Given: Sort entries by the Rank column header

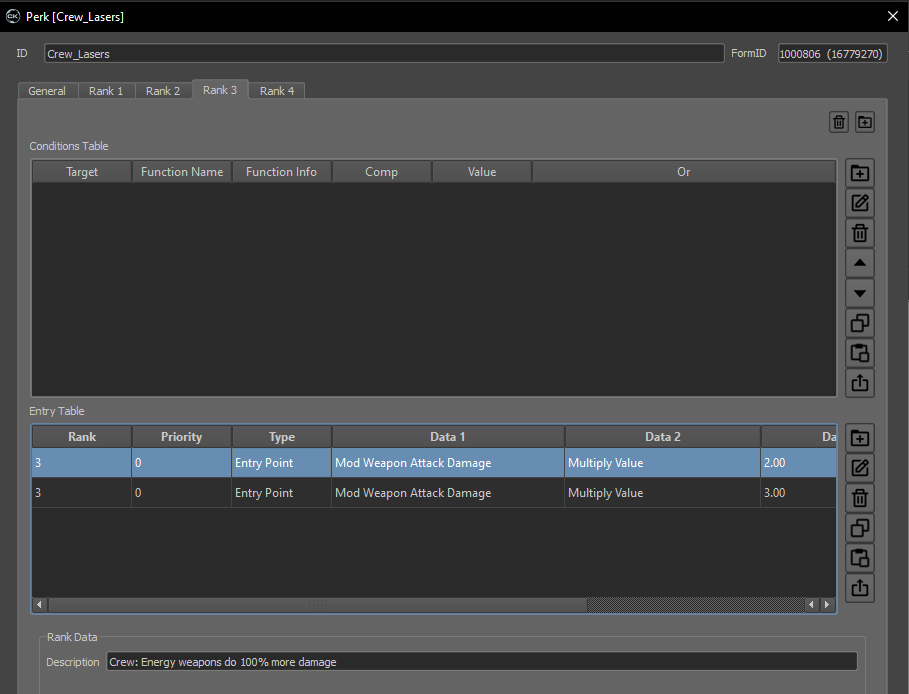Looking at the screenshot, I should [x=82, y=437].
